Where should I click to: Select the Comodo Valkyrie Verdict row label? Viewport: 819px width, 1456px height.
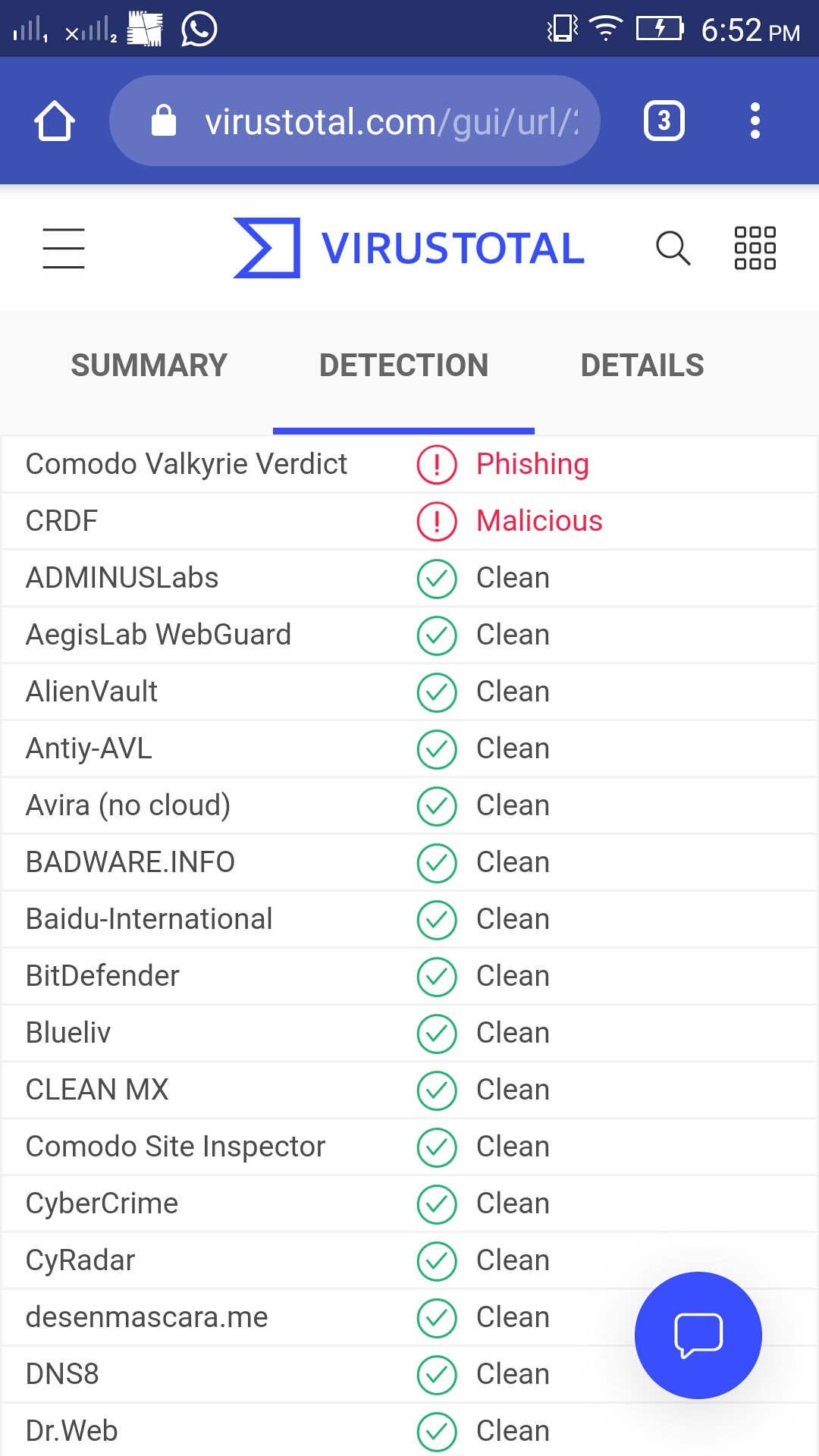pyautogui.click(x=187, y=464)
